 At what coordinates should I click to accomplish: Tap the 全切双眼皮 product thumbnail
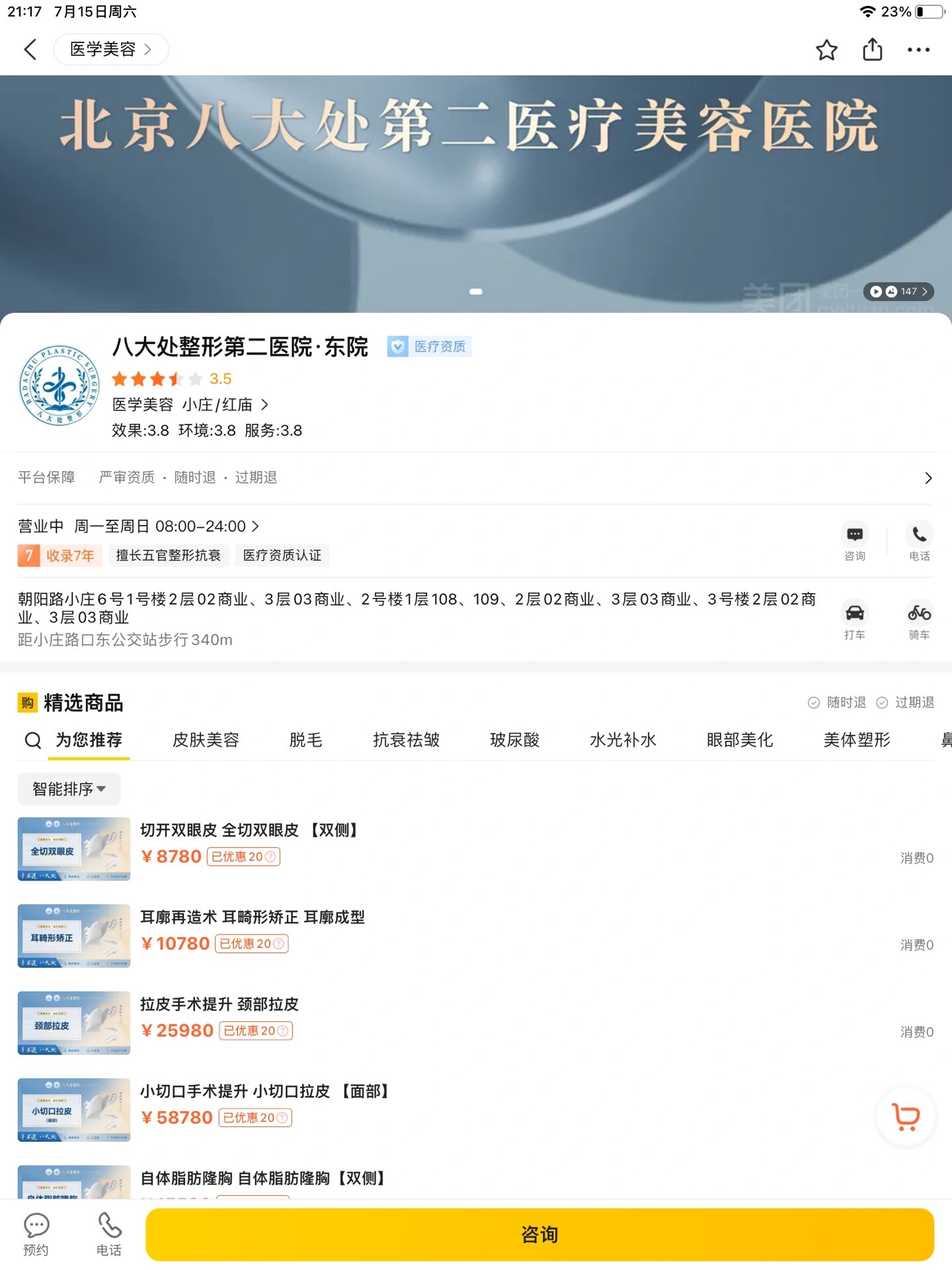[x=74, y=849]
